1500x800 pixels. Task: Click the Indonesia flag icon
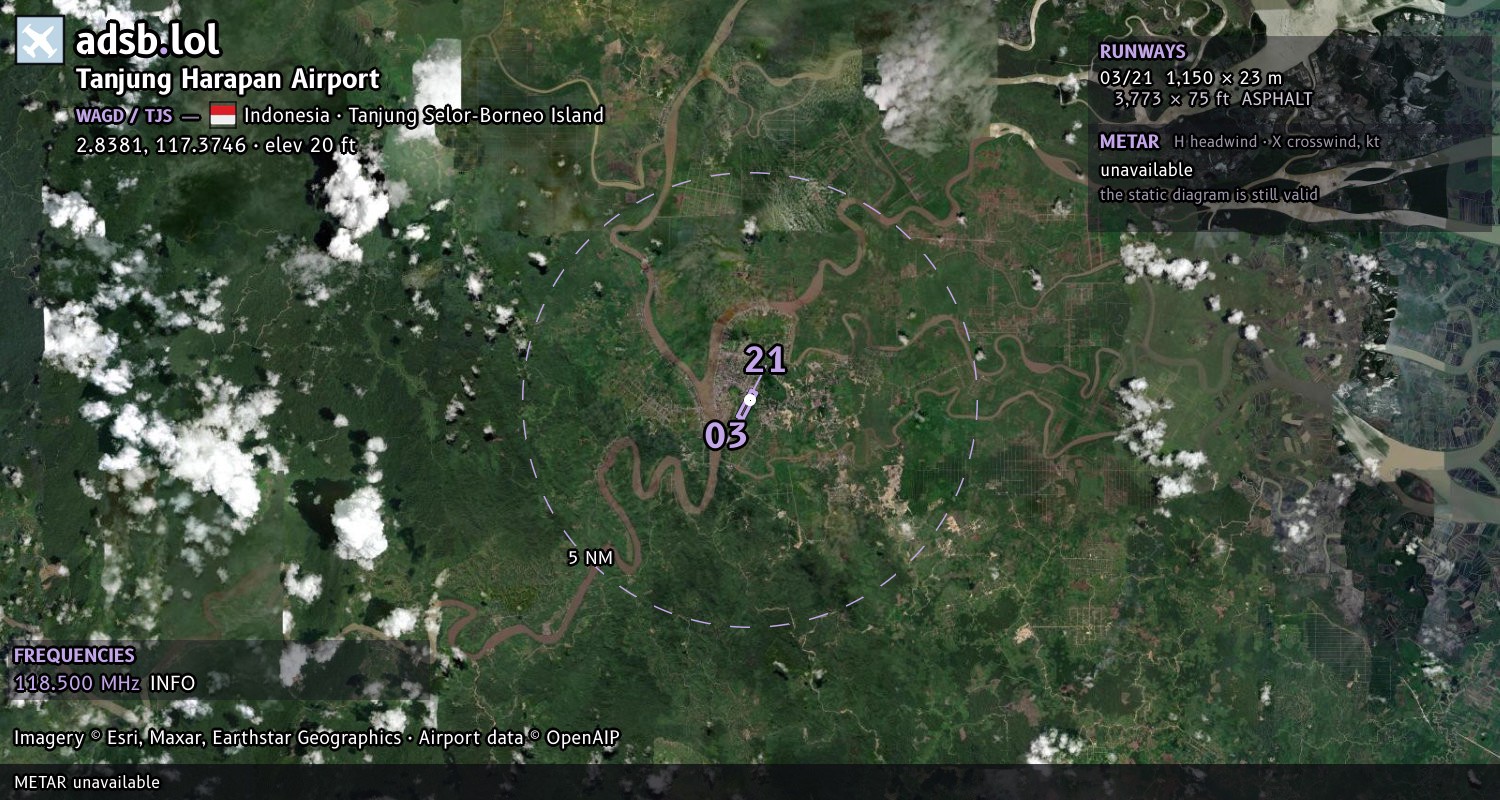(222, 115)
